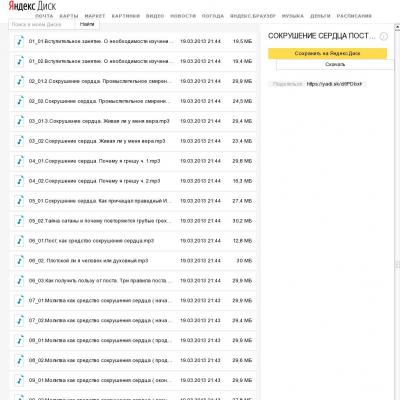Viewport: 400px width, 400px height.
Task: Click audio icon of file 09_01
Action: [x=20, y=380]
